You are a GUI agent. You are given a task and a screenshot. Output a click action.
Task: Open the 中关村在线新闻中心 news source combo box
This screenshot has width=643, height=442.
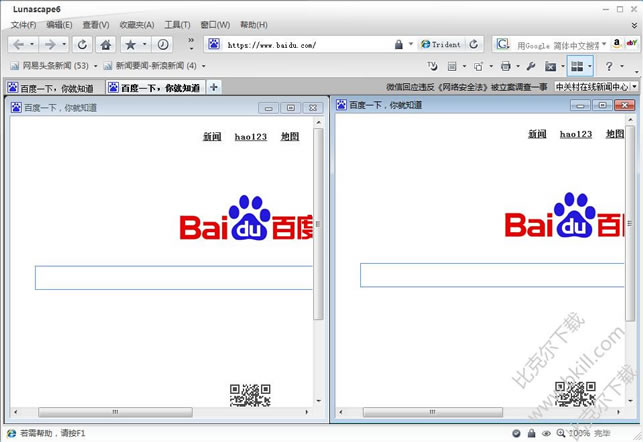click(x=596, y=87)
